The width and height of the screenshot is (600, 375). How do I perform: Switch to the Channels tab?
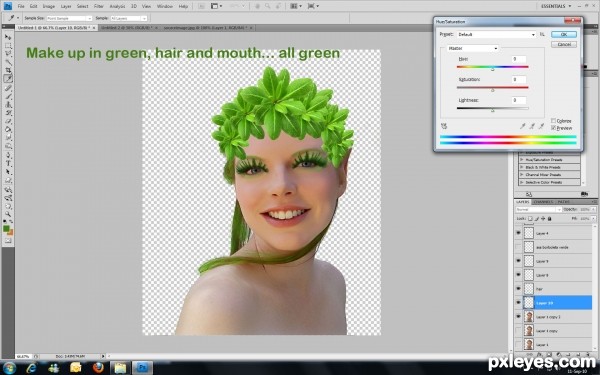pyautogui.click(x=543, y=202)
